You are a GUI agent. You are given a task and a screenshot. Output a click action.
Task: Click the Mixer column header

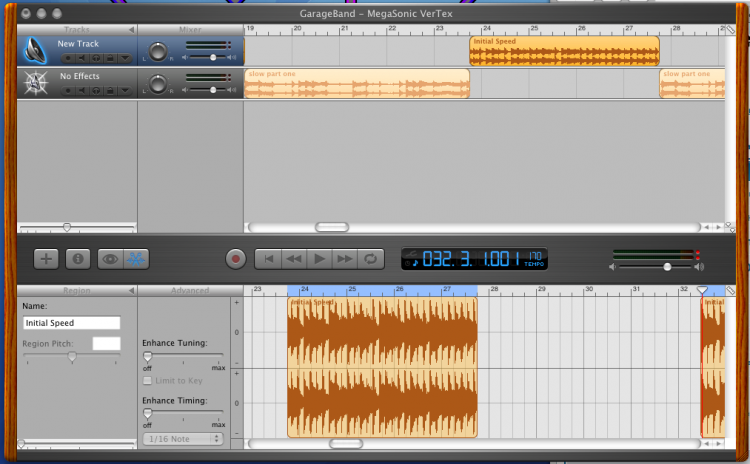coord(190,30)
